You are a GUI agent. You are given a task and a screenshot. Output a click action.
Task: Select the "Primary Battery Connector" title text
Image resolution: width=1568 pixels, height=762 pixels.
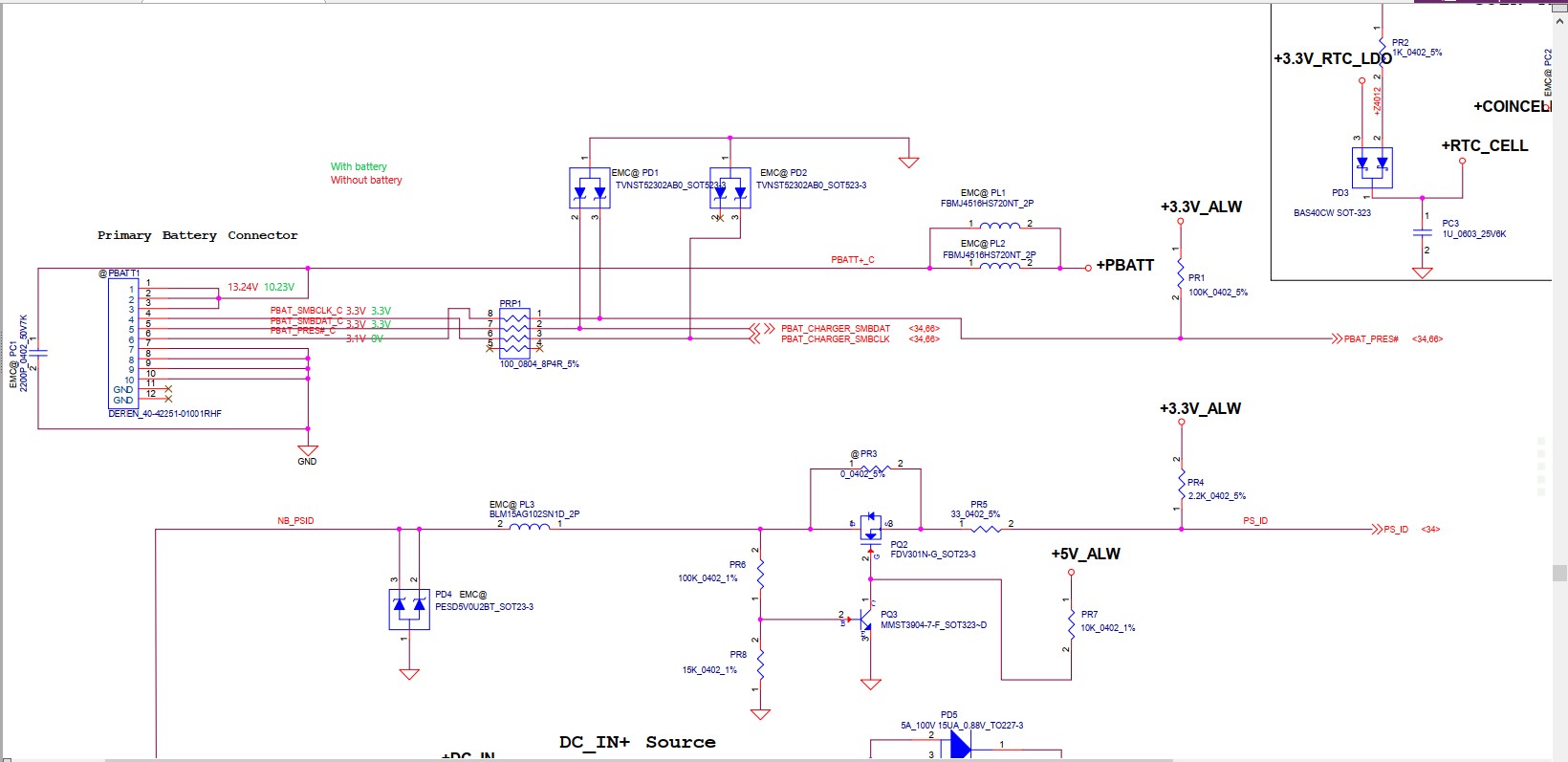[197, 235]
